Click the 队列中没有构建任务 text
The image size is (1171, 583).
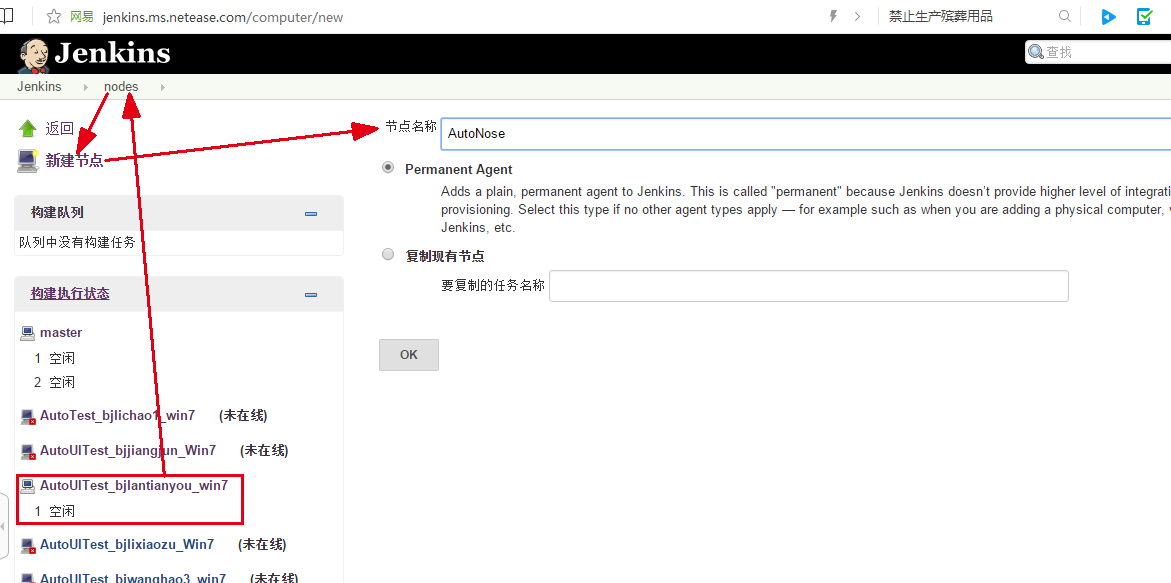[x=78, y=243]
